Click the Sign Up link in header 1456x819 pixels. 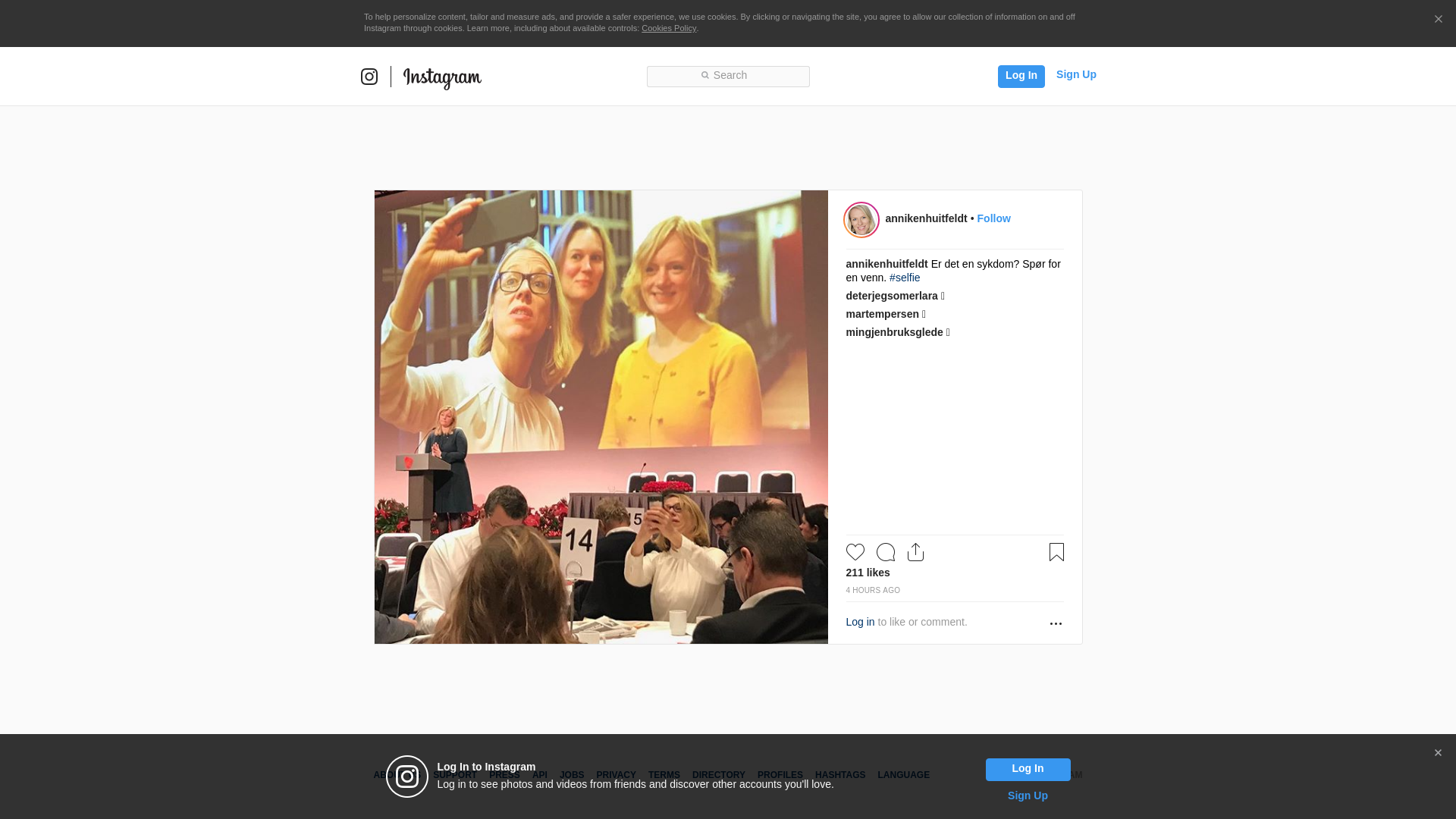pos(1075,74)
